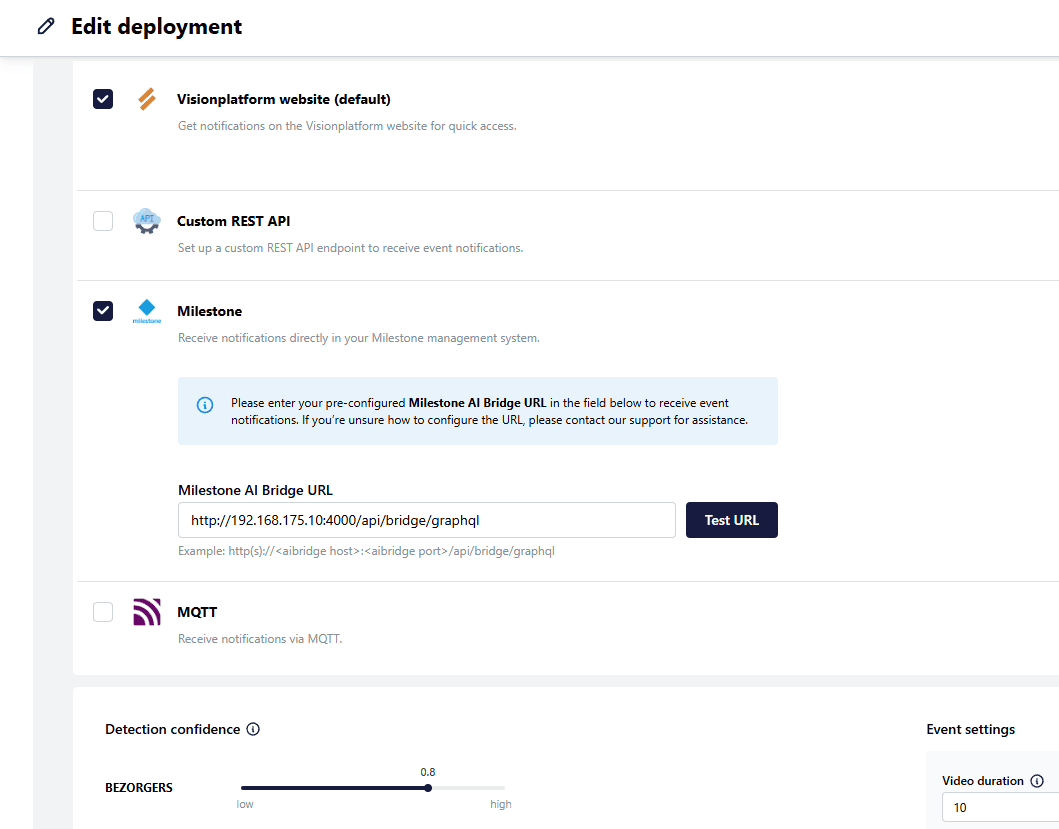This screenshot has height=829, width=1059.
Task: Click the Milestone section heading
Action: (x=210, y=311)
